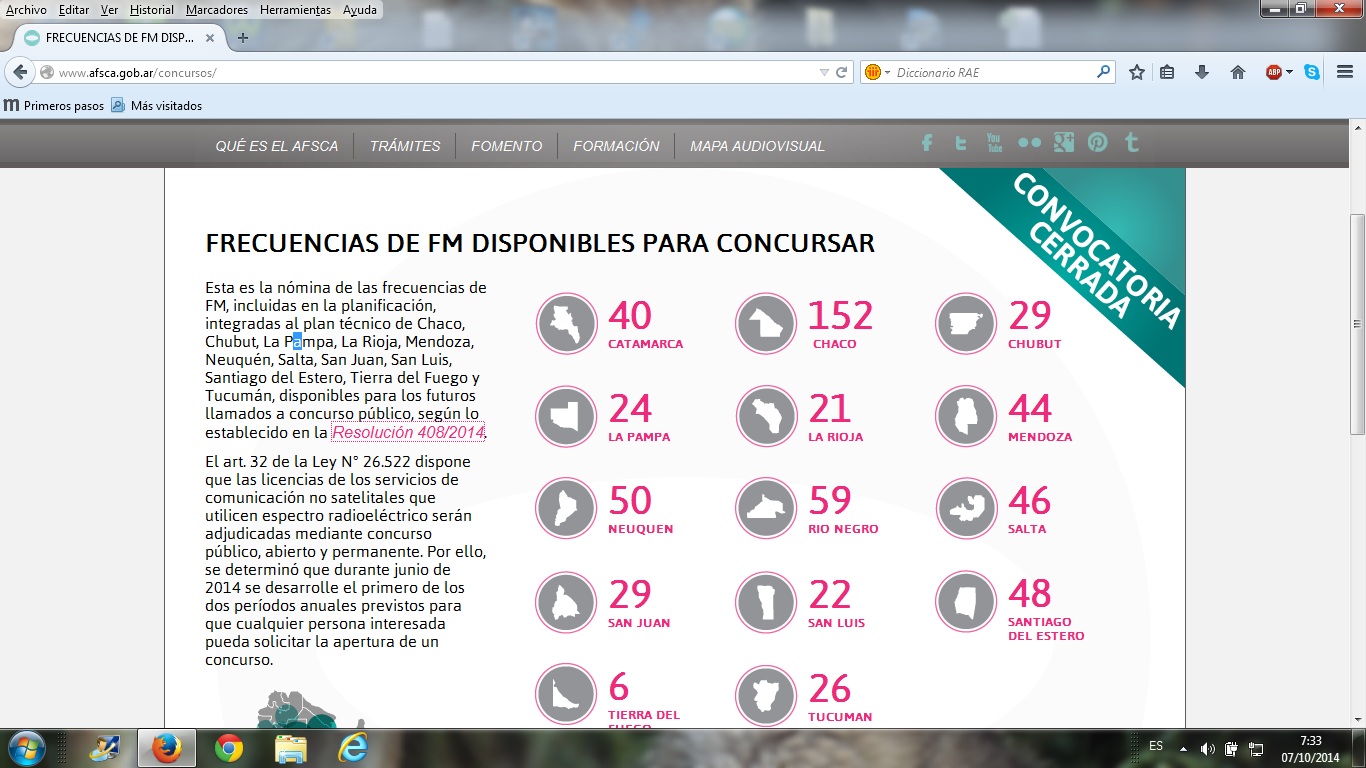
Task: Click the La Rioja province map icon
Action: [x=766, y=416]
